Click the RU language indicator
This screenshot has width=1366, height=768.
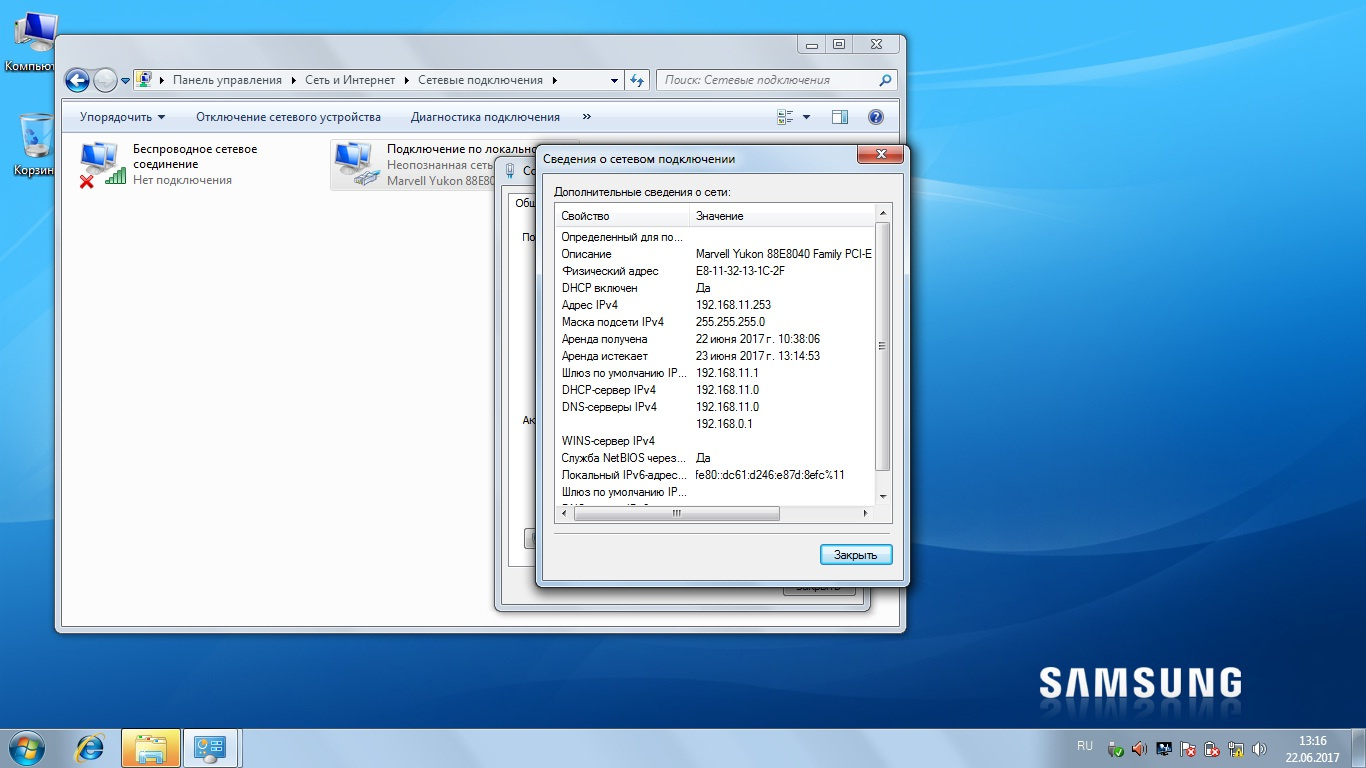[1085, 746]
